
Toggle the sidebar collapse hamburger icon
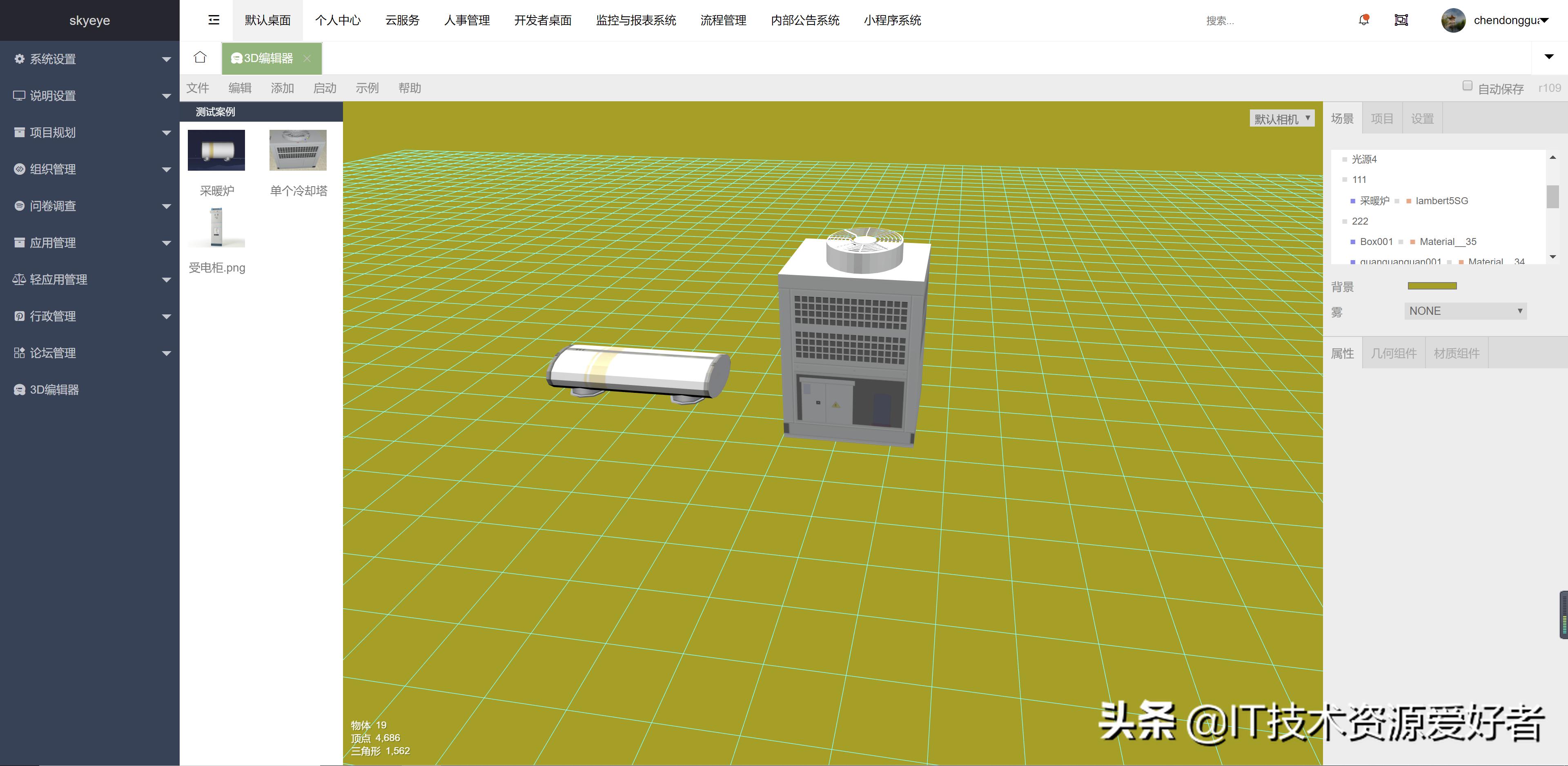tap(213, 20)
